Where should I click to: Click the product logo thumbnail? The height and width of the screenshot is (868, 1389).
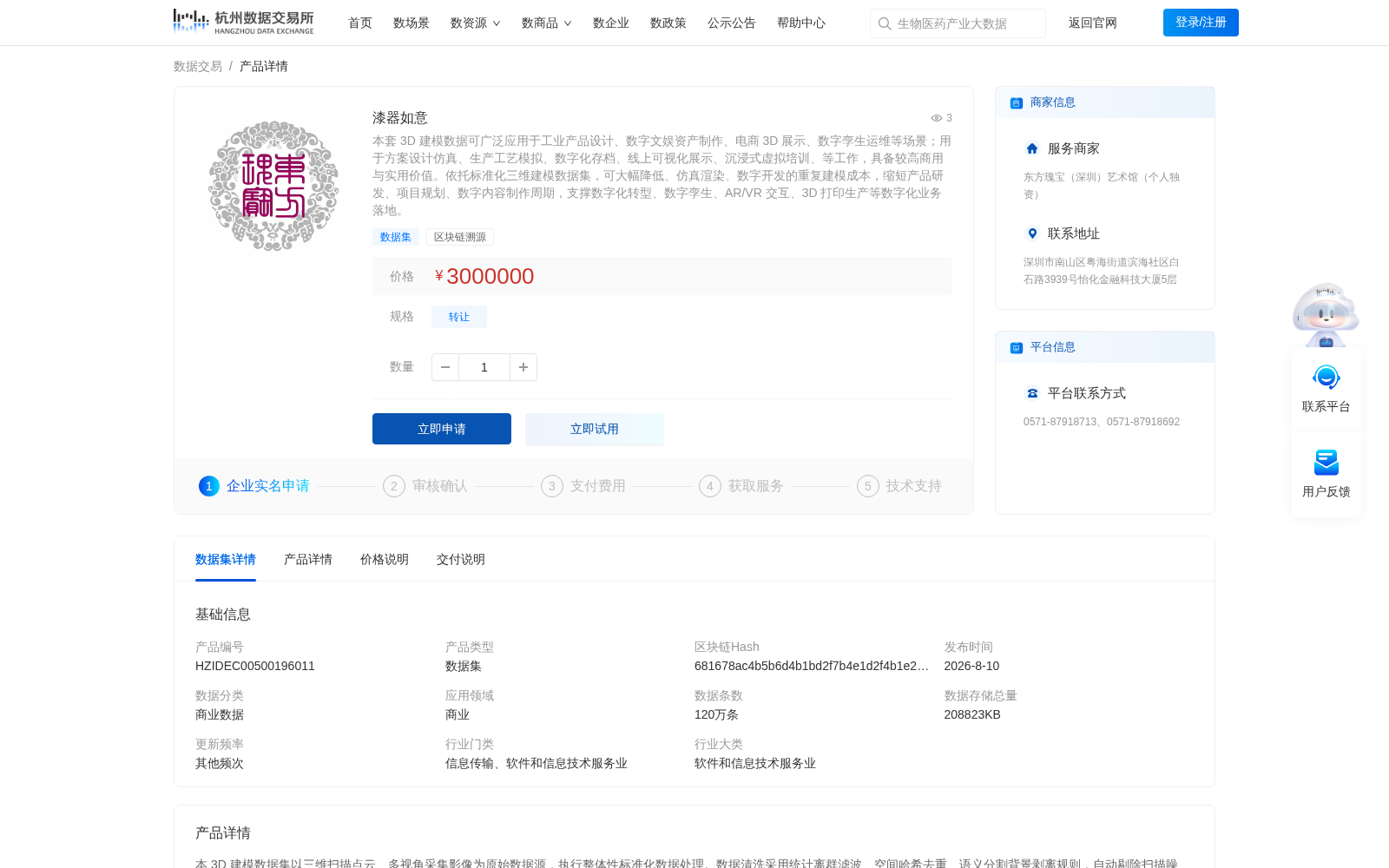click(x=273, y=186)
